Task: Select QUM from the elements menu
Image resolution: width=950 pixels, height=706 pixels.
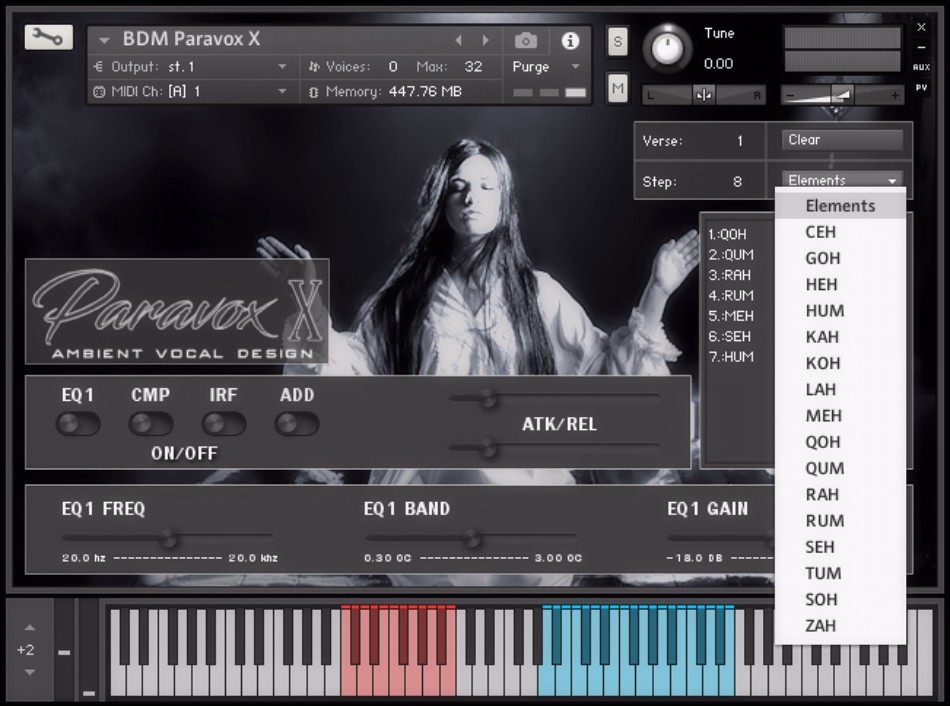Action: point(840,468)
